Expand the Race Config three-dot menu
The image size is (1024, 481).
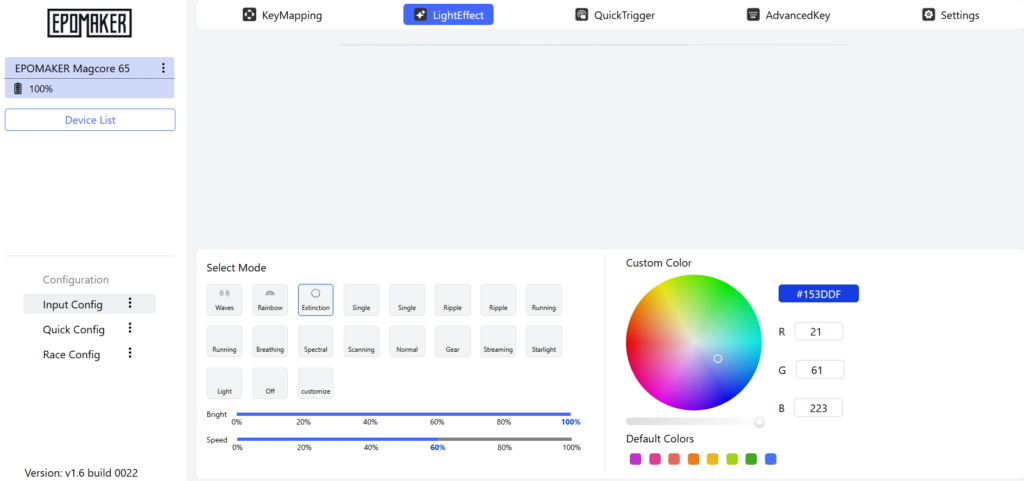point(129,354)
